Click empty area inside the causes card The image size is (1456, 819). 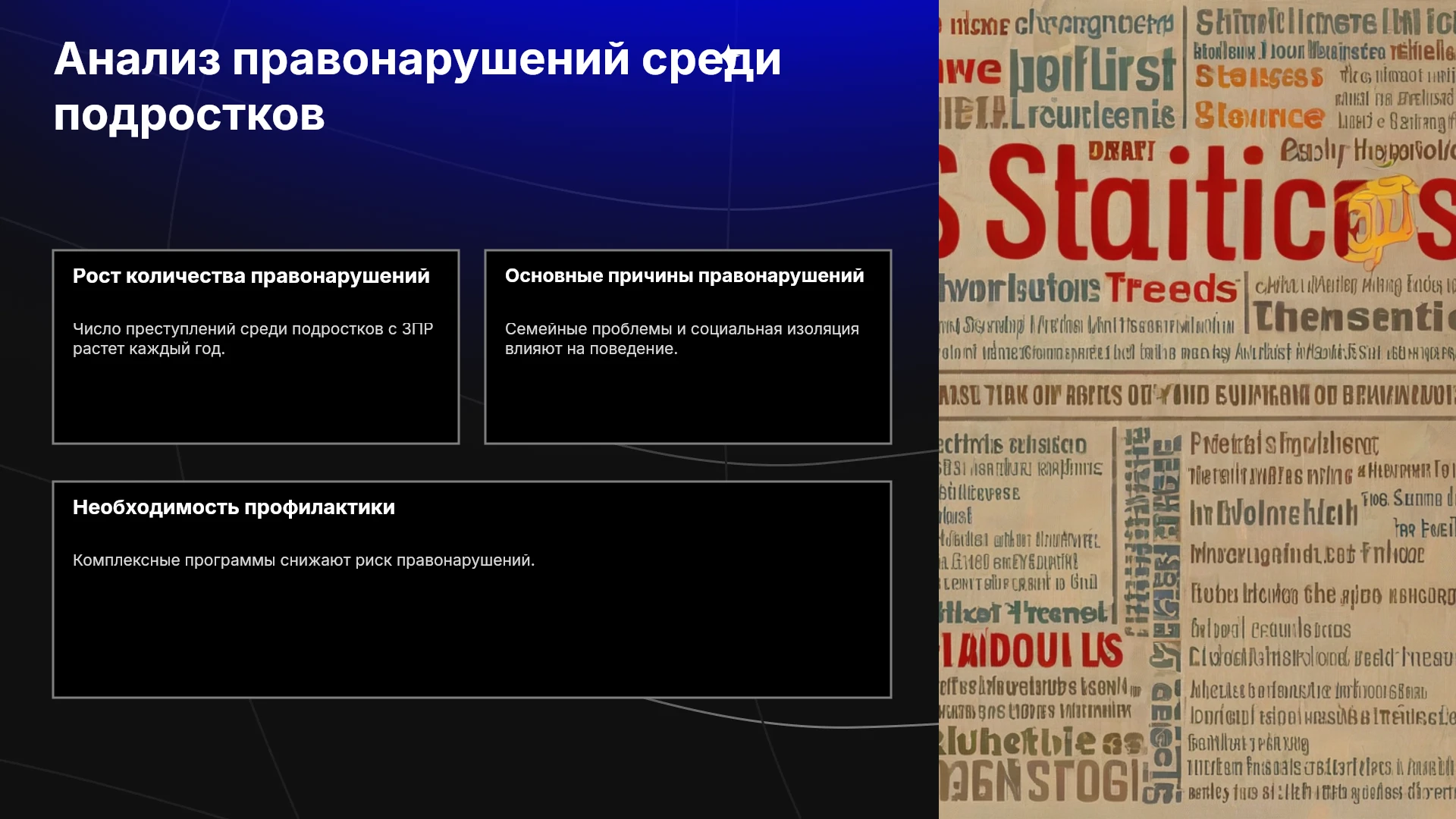click(688, 402)
